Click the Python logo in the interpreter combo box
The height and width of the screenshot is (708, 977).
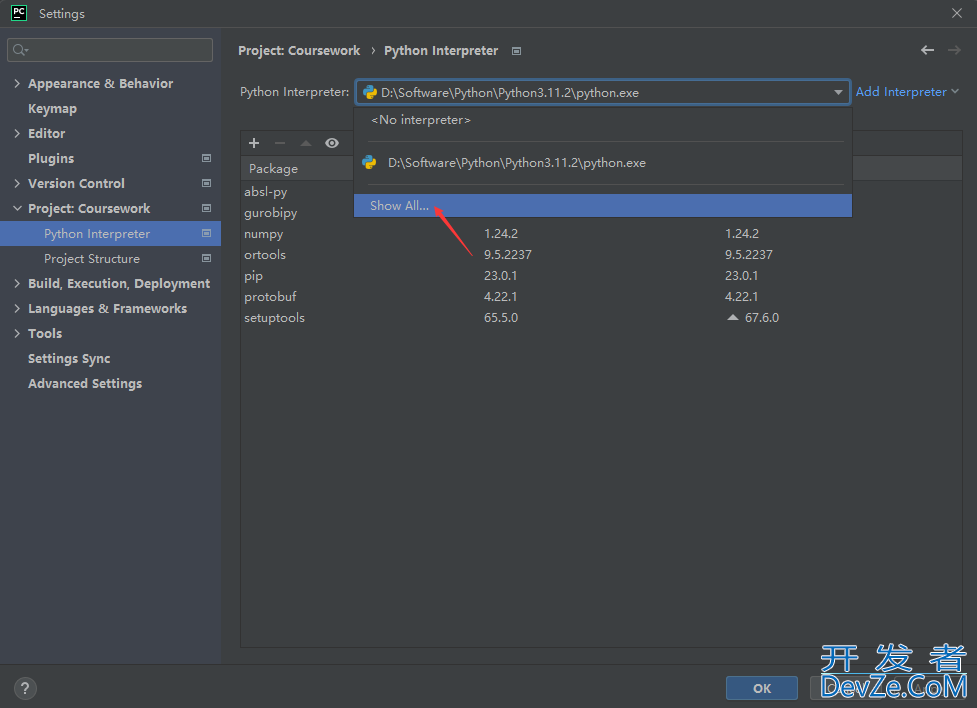(x=370, y=92)
